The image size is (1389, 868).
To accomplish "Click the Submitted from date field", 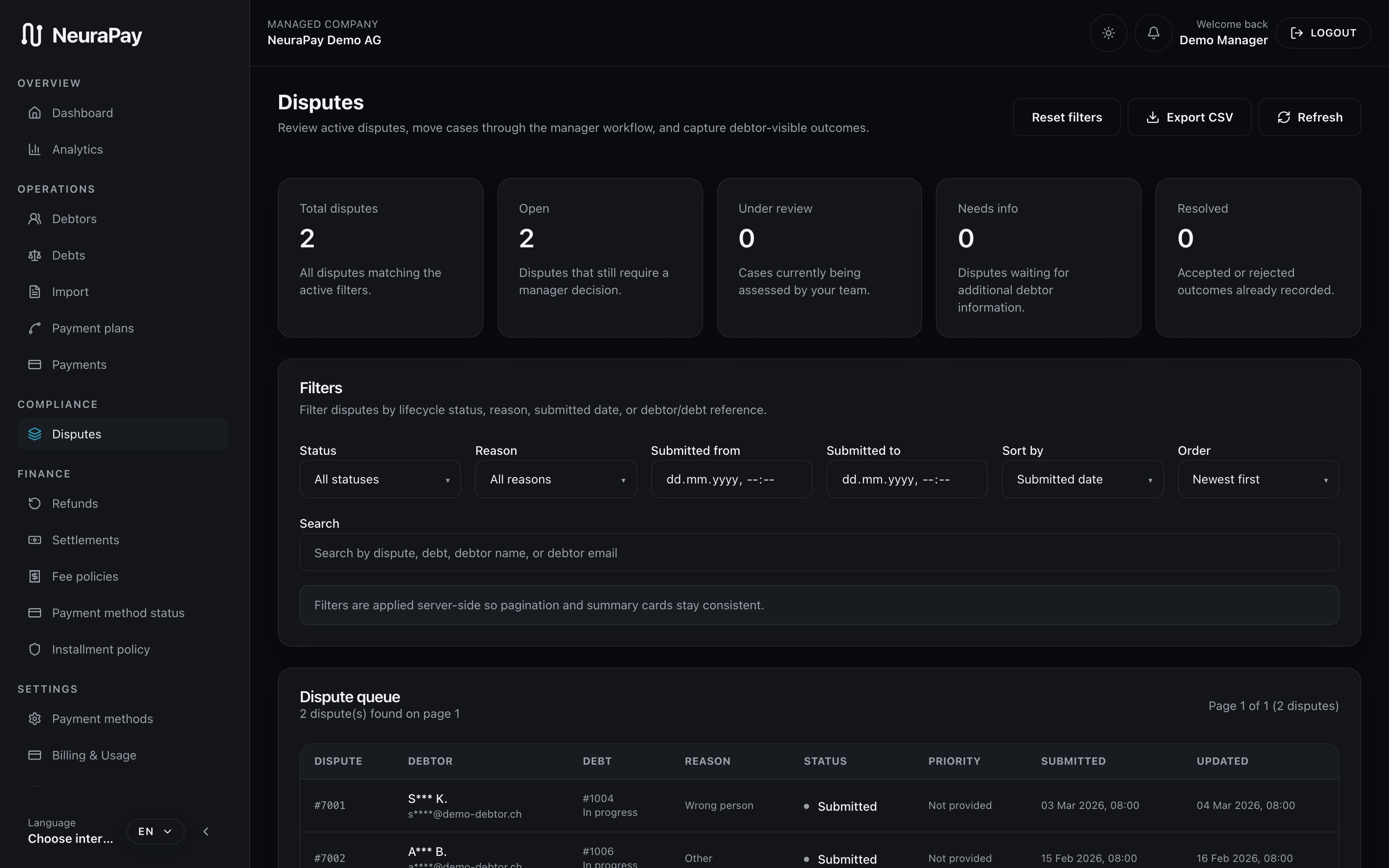I will click(x=731, y=479).
